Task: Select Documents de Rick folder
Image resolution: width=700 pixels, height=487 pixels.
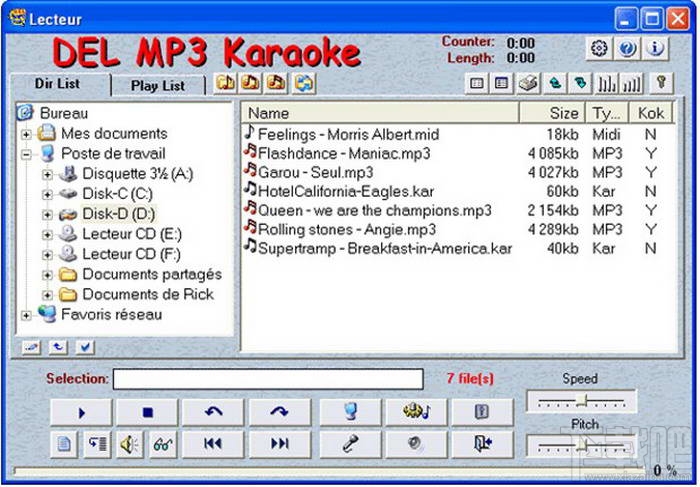Action: [x=148, y=295]
